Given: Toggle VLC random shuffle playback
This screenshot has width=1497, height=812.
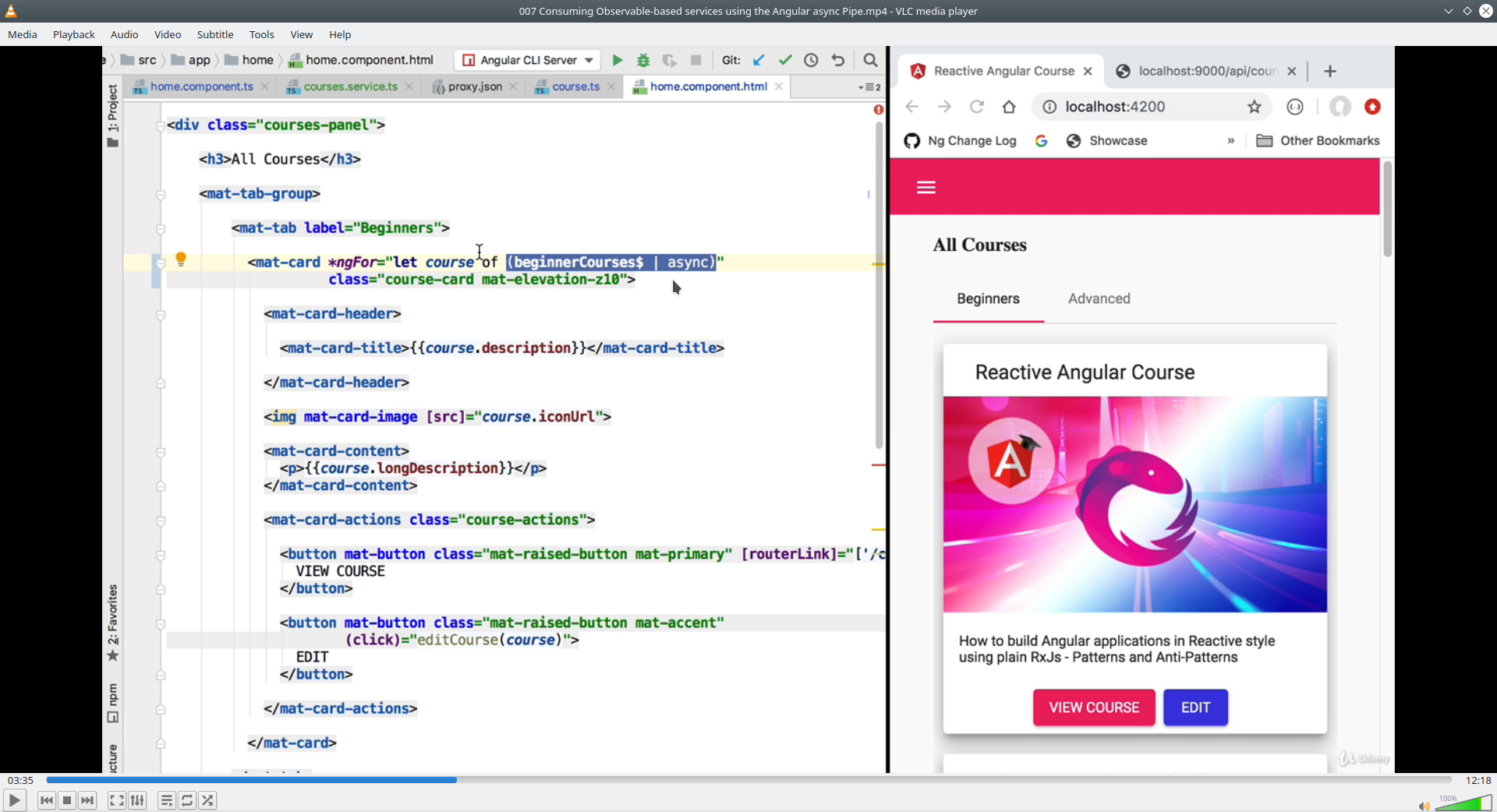Looking at the screenshot, I should click(x=207, y=800).
